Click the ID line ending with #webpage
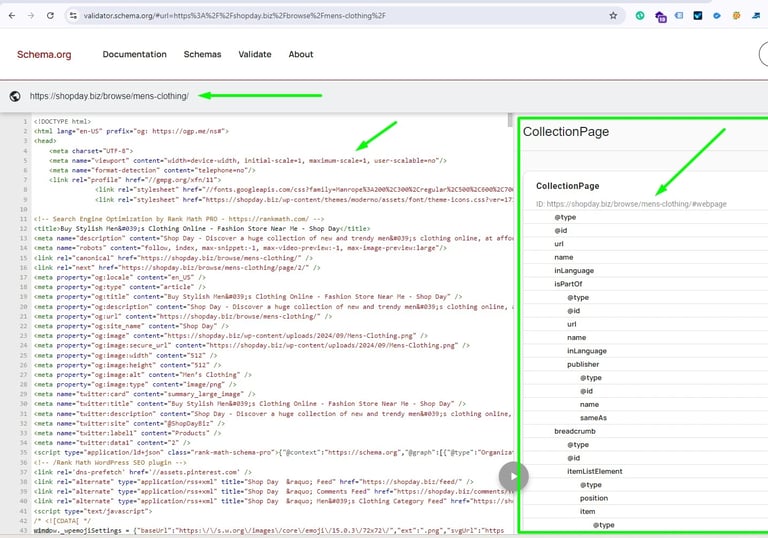768x538 pixels. point(631,204)
